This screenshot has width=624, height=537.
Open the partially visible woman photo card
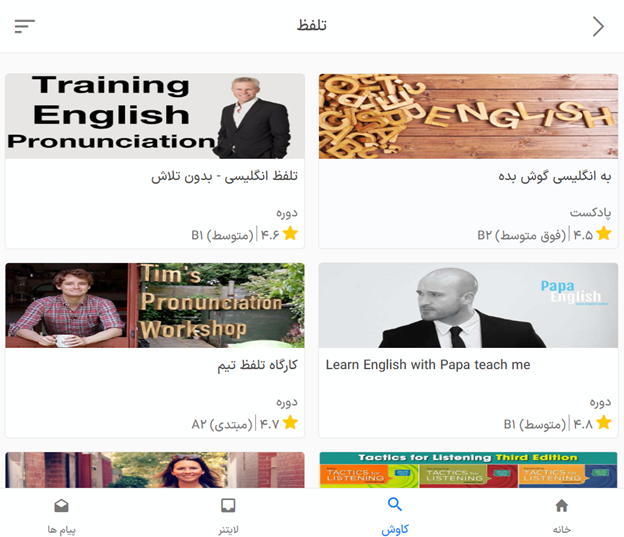(x=155, y=470)
